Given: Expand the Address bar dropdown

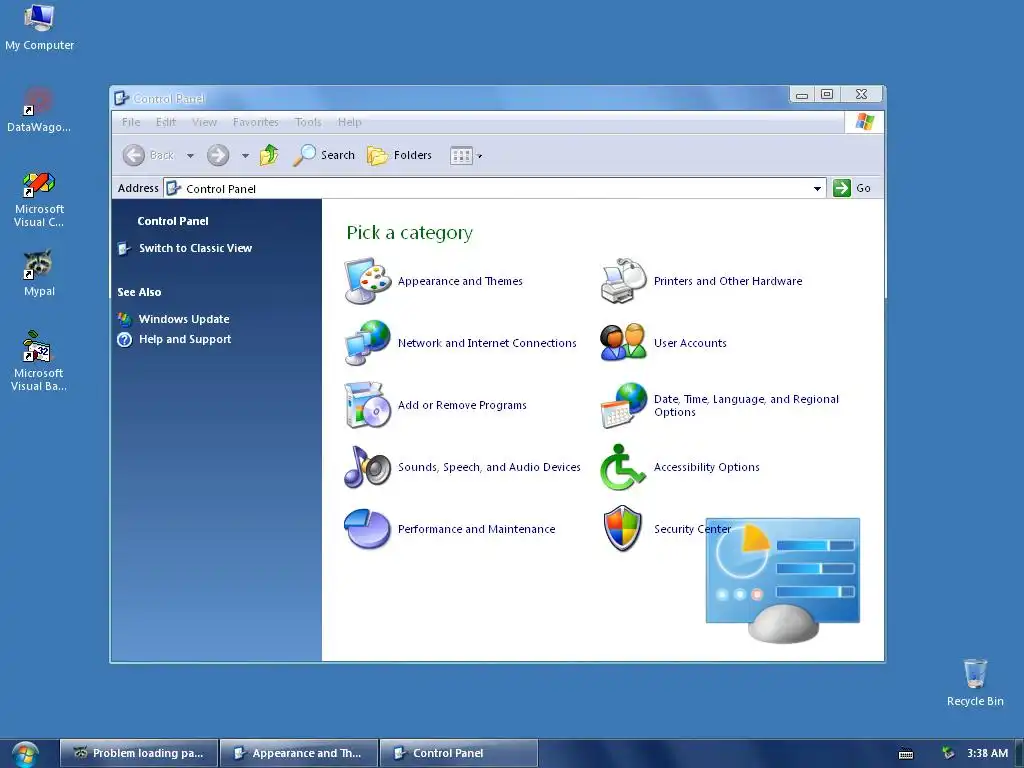Looking at the screenshot, I should pyautogui.click(x=817, y=189).
